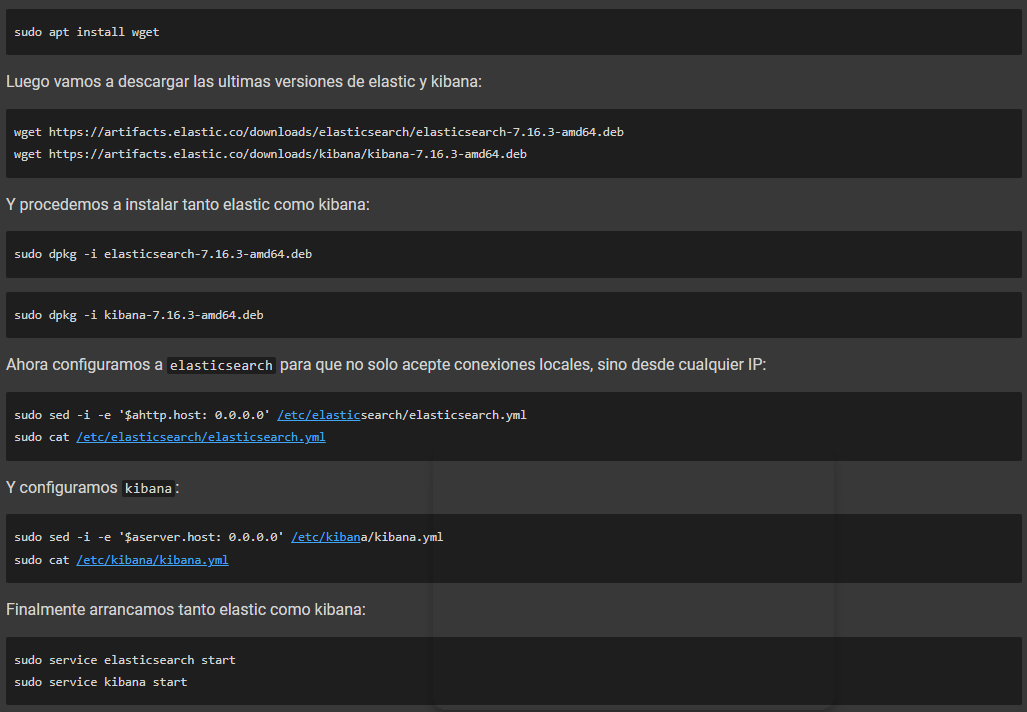Click the kibana-7.16.3 wget URL line

(269, 153)
